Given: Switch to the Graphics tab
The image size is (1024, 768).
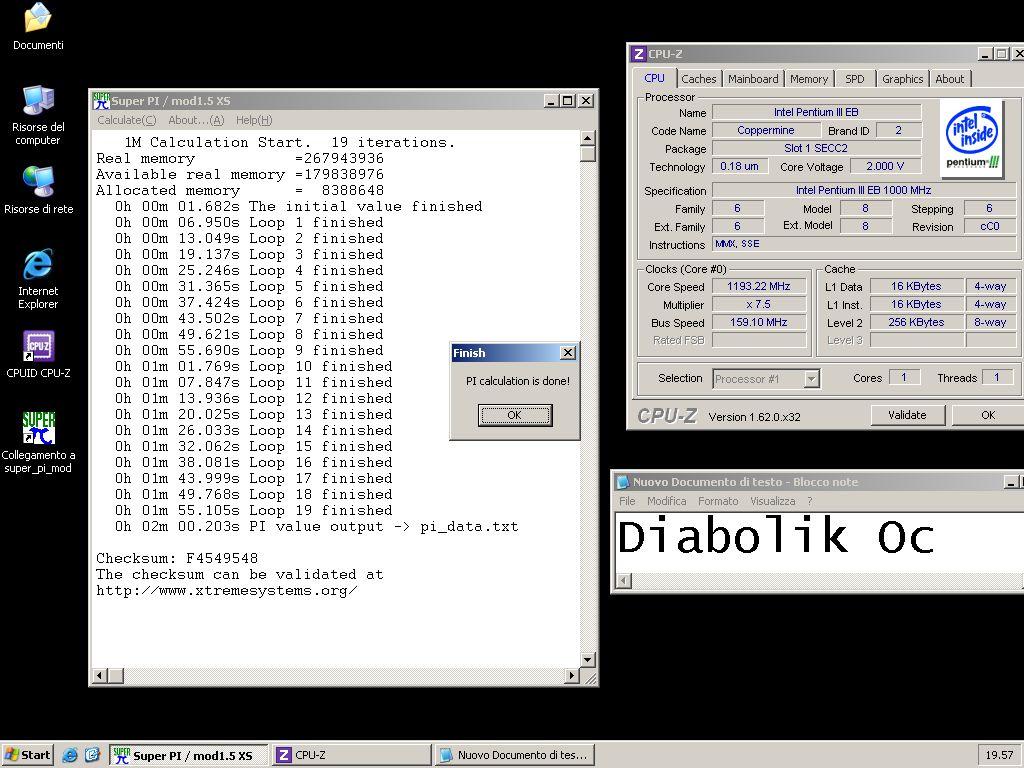Looking at the screenshot, I should point(903,79).
